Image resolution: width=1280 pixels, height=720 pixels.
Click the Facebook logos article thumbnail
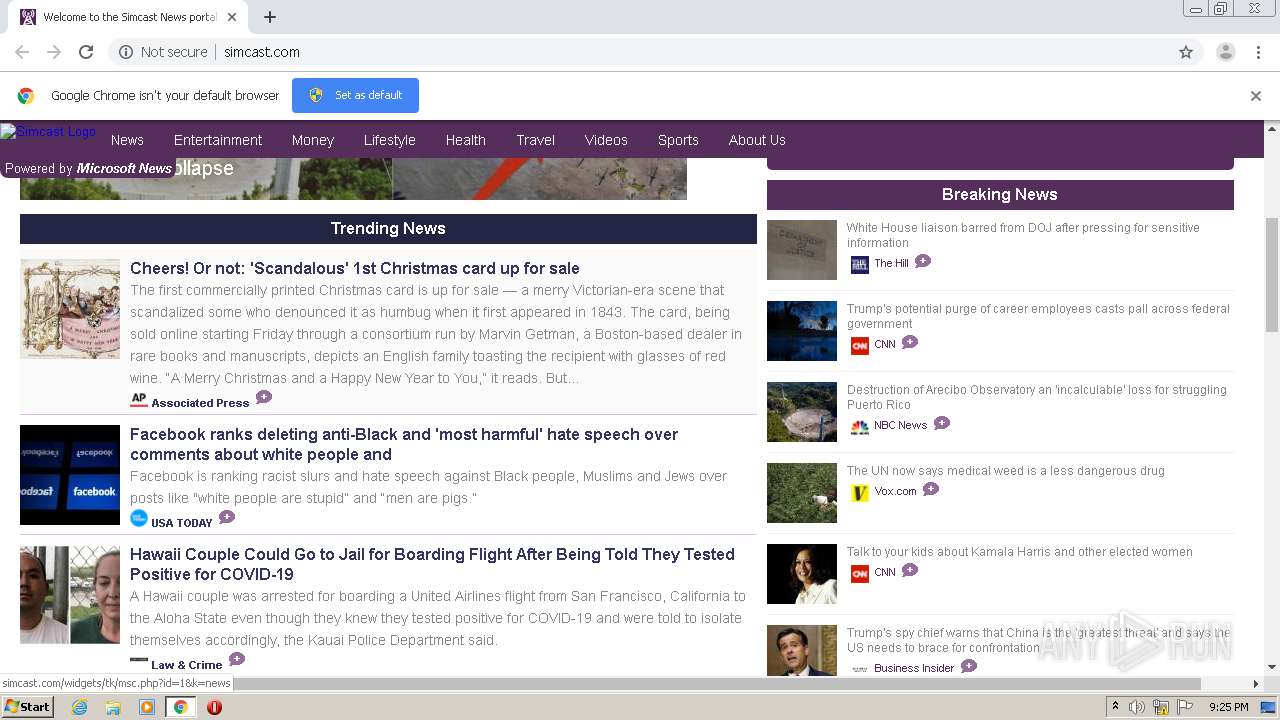point(70,475)
